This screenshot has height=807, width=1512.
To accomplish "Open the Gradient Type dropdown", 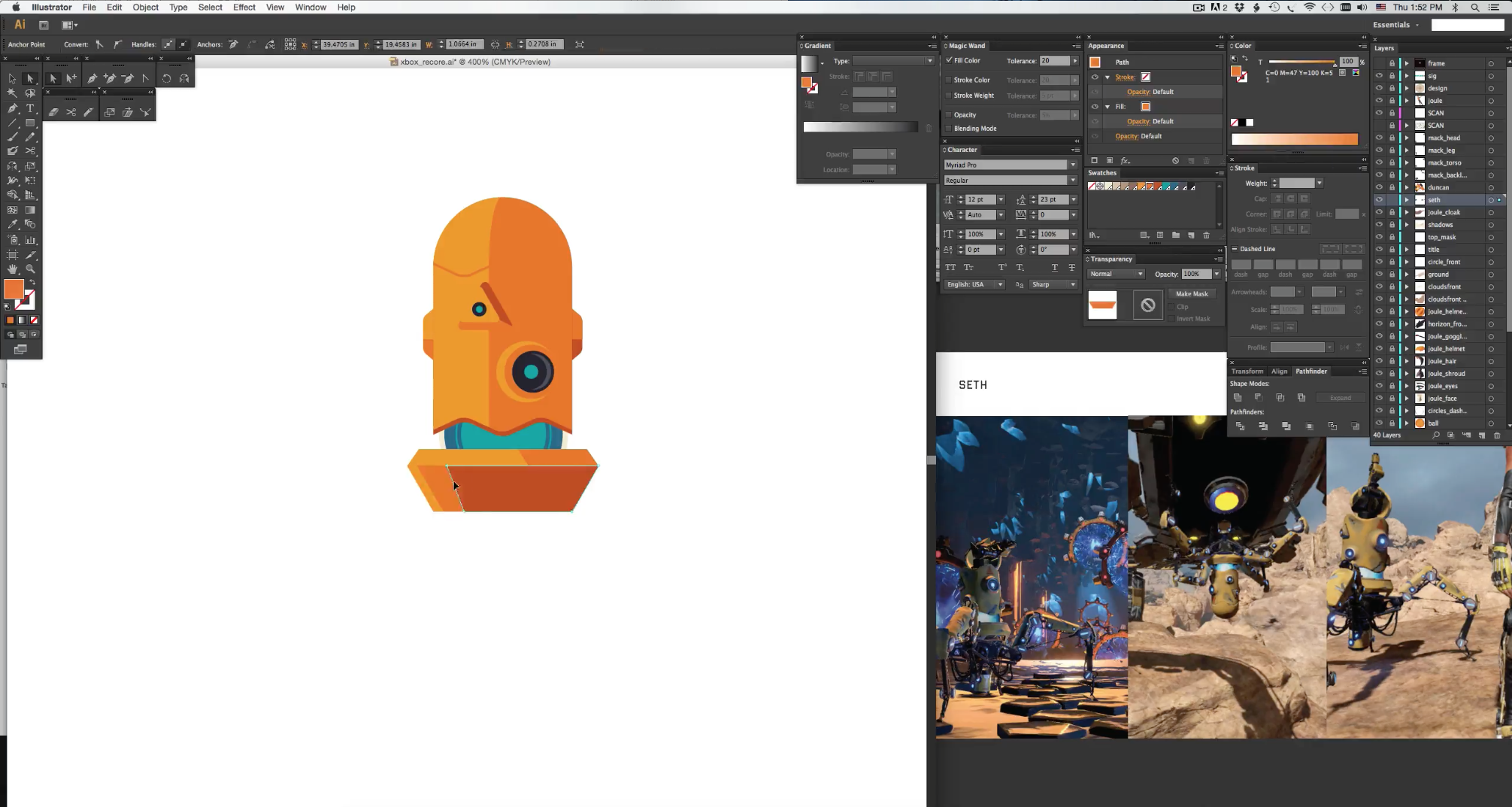I will [893, 61].
